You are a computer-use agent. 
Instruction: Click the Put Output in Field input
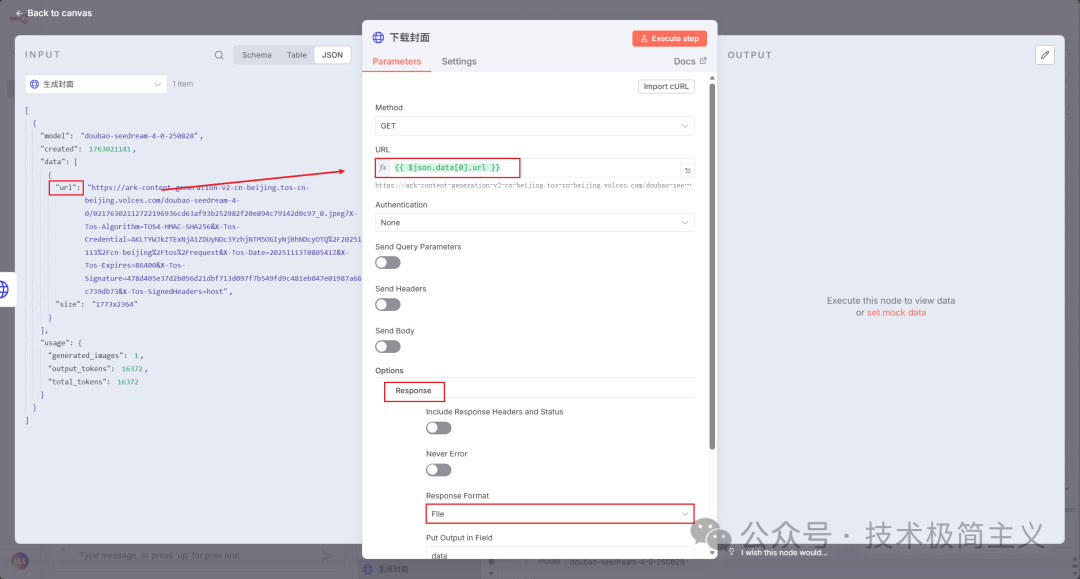(559, 554)
